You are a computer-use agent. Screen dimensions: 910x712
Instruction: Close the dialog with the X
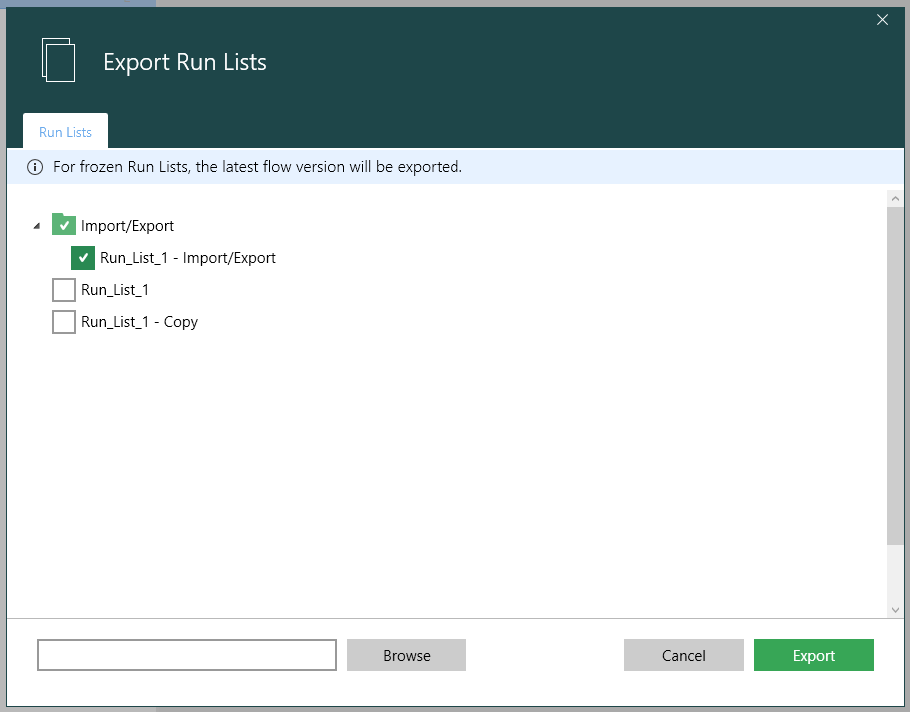[x=882, y=19]
